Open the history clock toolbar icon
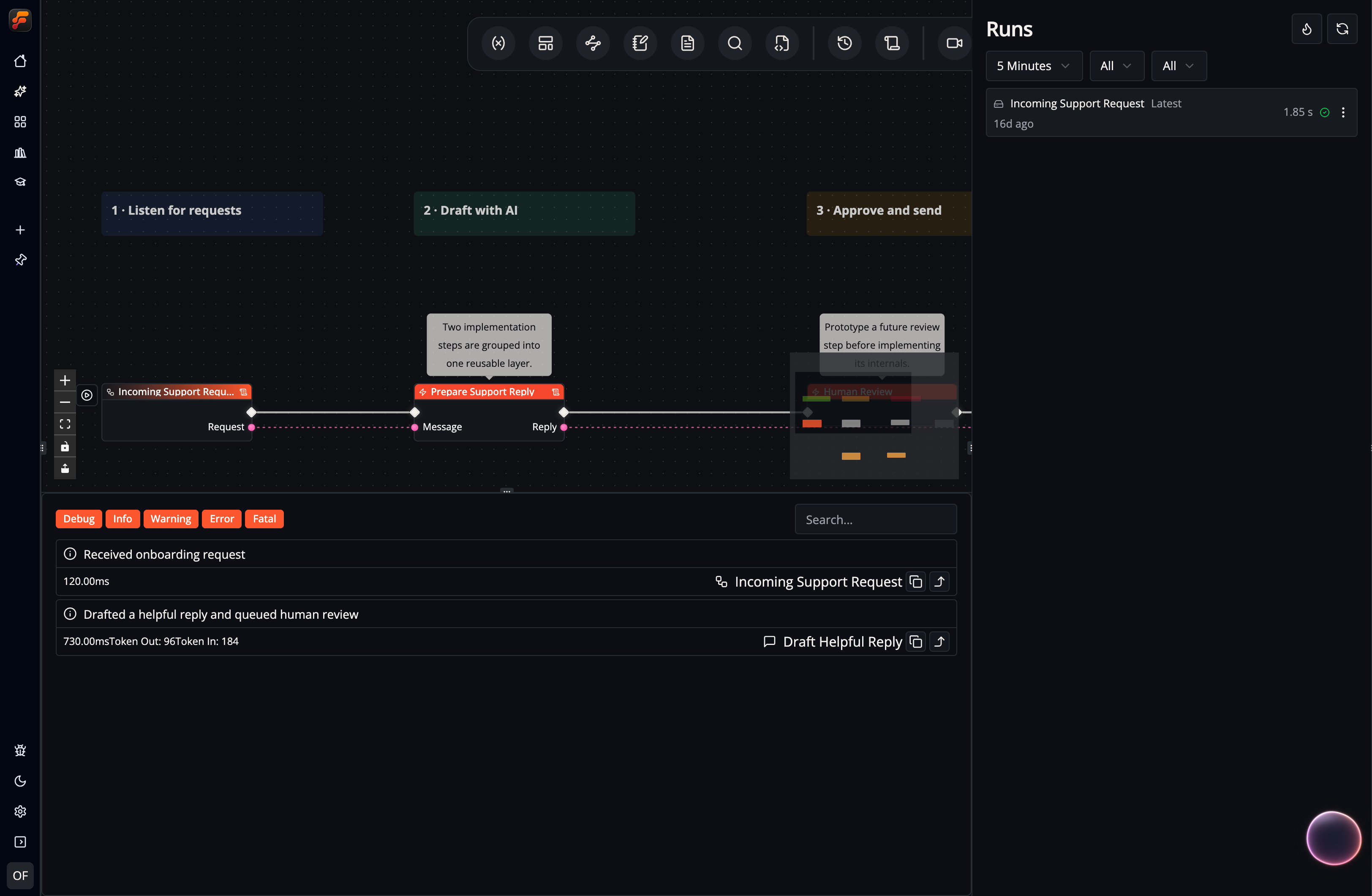Viewport: 1372px width, 896px height. tap(844, 43)
